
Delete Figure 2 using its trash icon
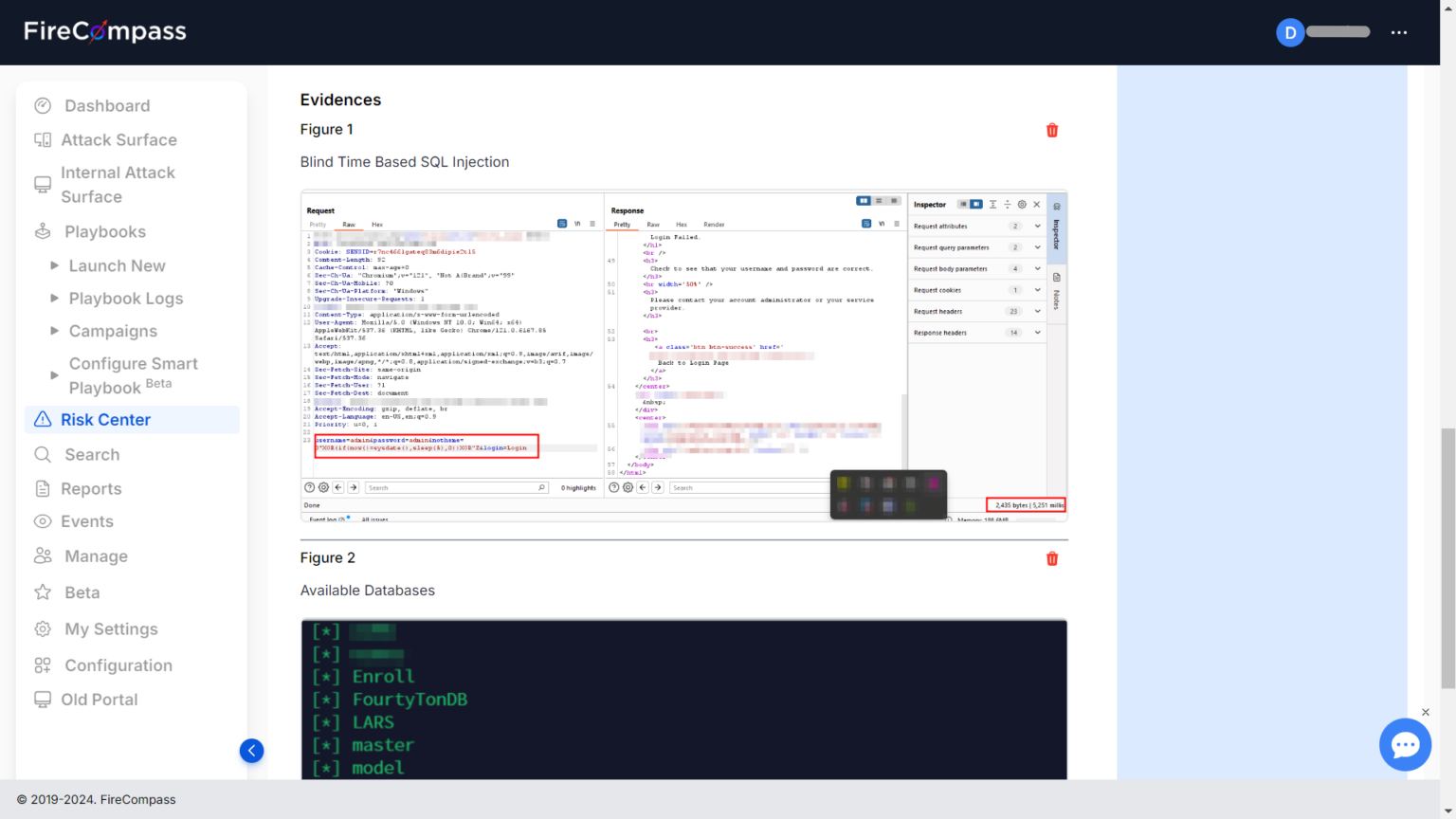[x=1052, y=558]
